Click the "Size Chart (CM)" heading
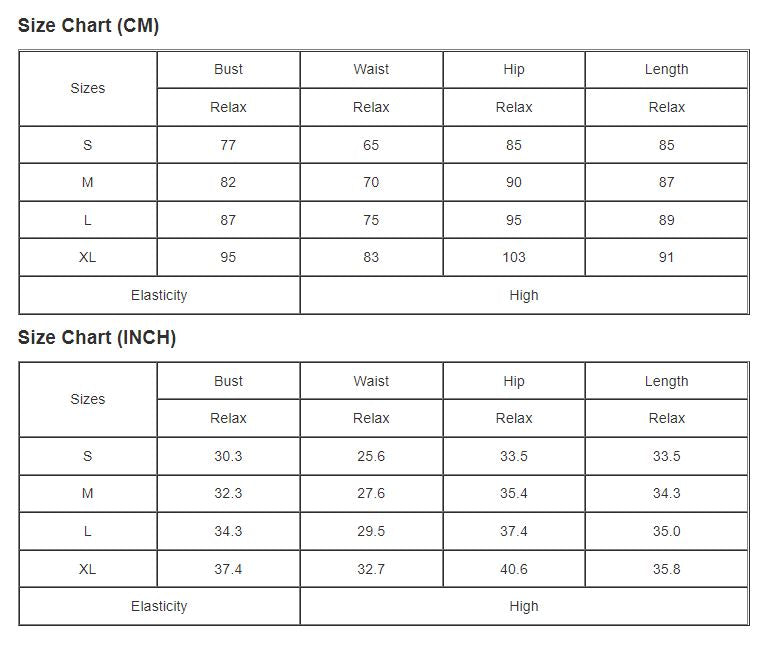 88,26
